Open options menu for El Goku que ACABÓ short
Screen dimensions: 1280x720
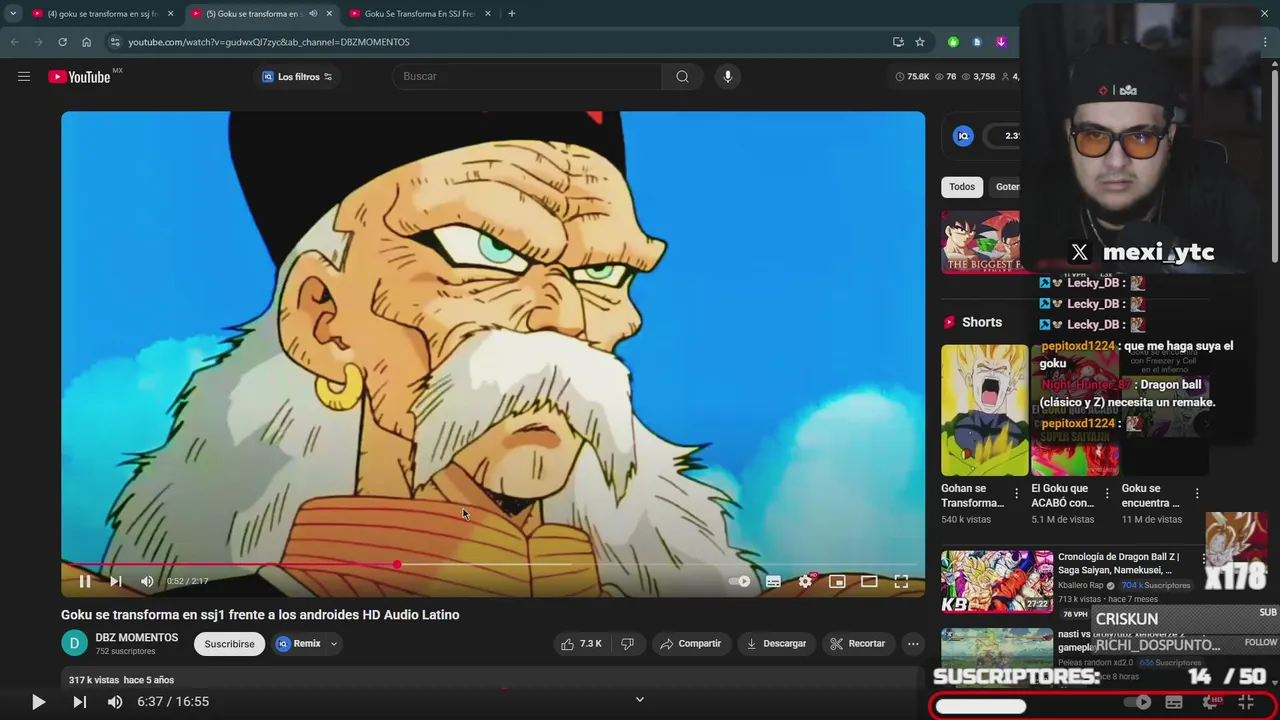[1107, 493]
